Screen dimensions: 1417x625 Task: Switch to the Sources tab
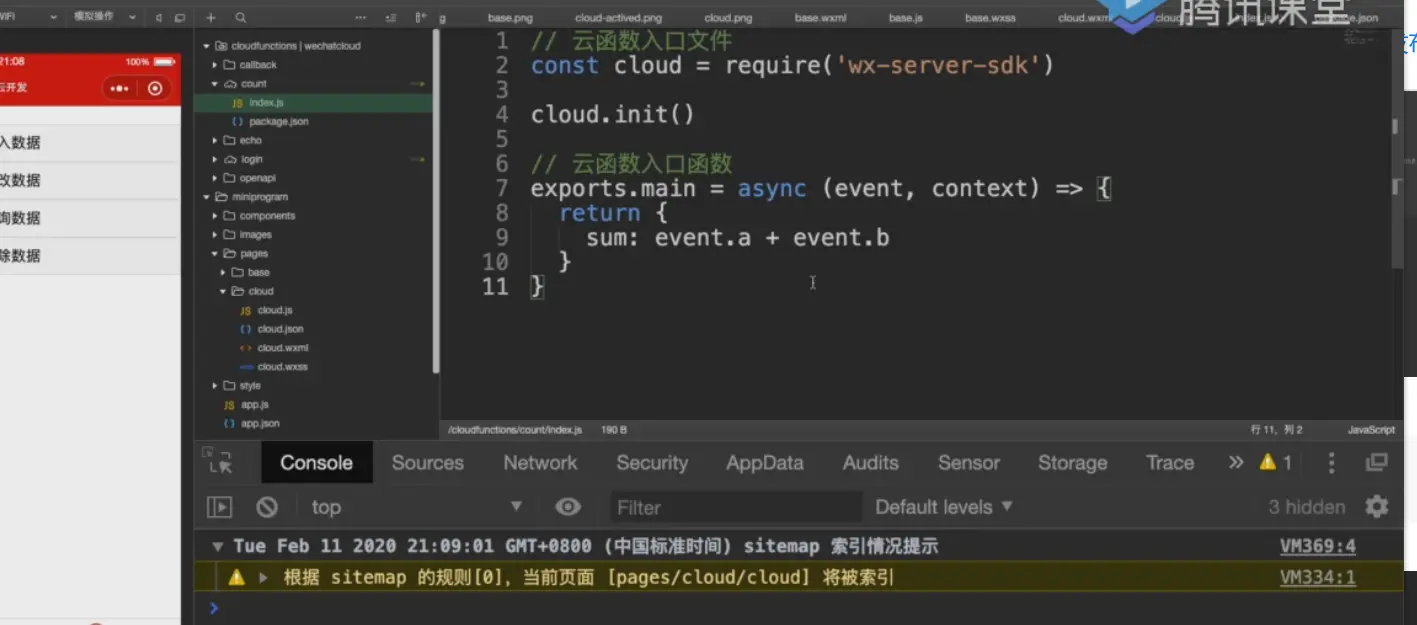(x=428, y=462)
